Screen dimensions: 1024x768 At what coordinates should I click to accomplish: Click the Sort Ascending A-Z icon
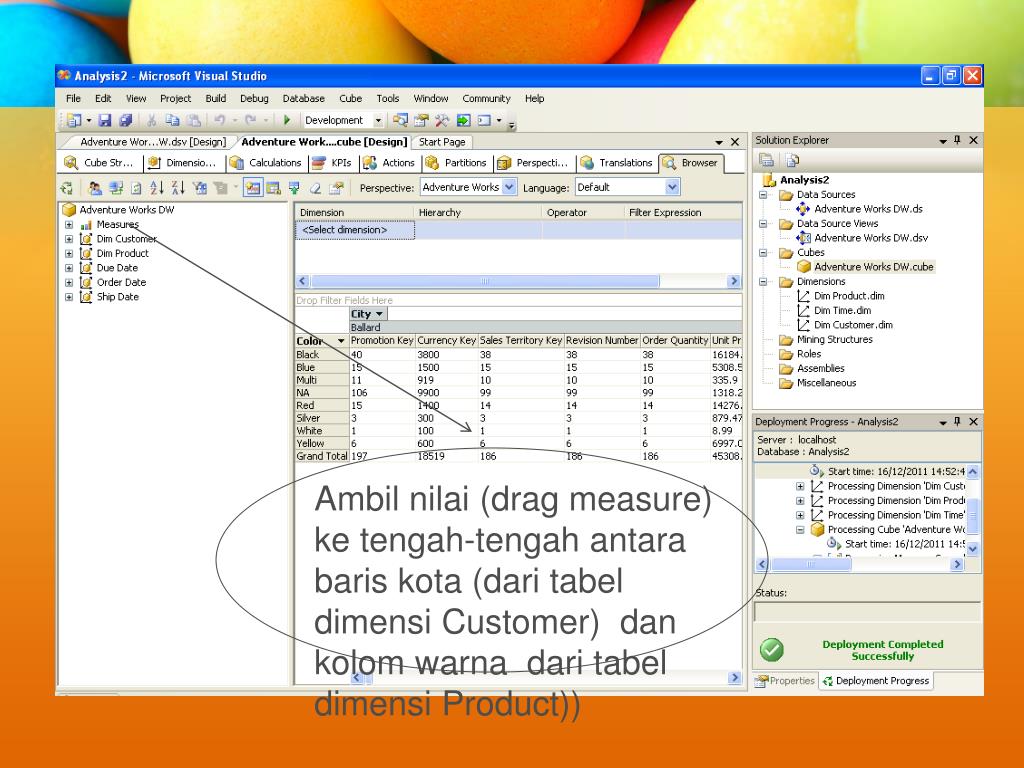[156, 187]
